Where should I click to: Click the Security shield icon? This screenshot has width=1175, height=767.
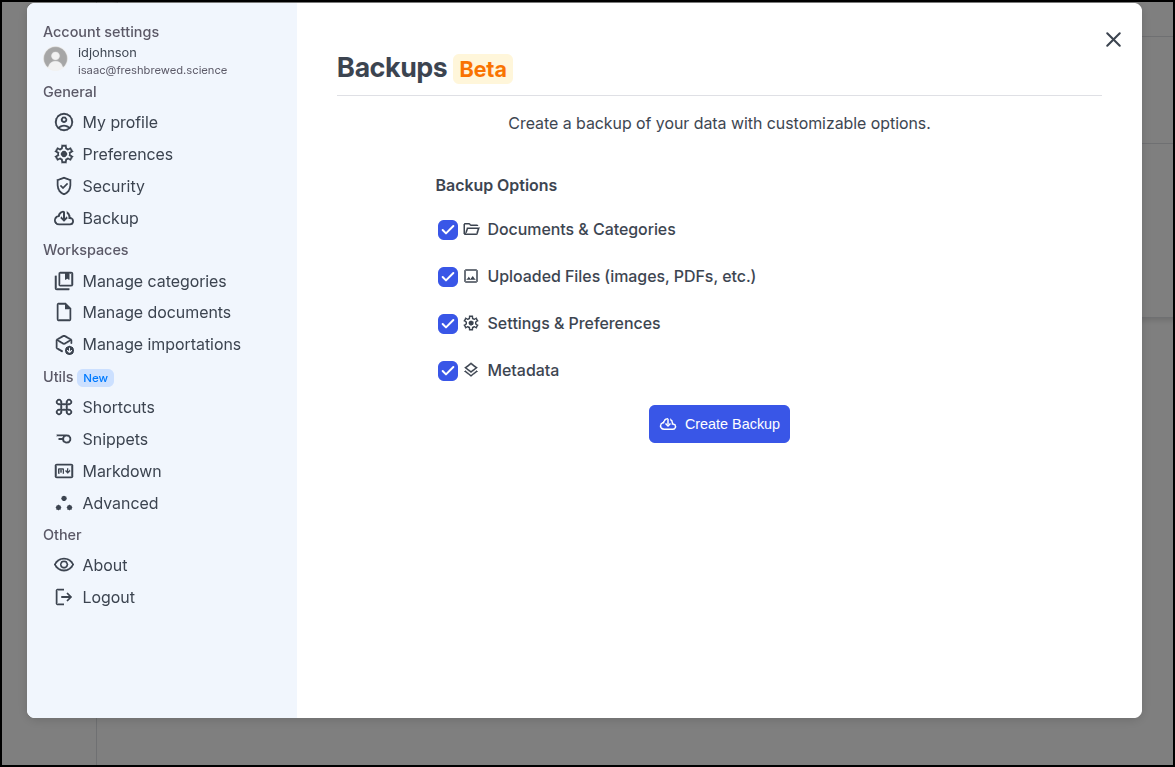tap(64, 186)
